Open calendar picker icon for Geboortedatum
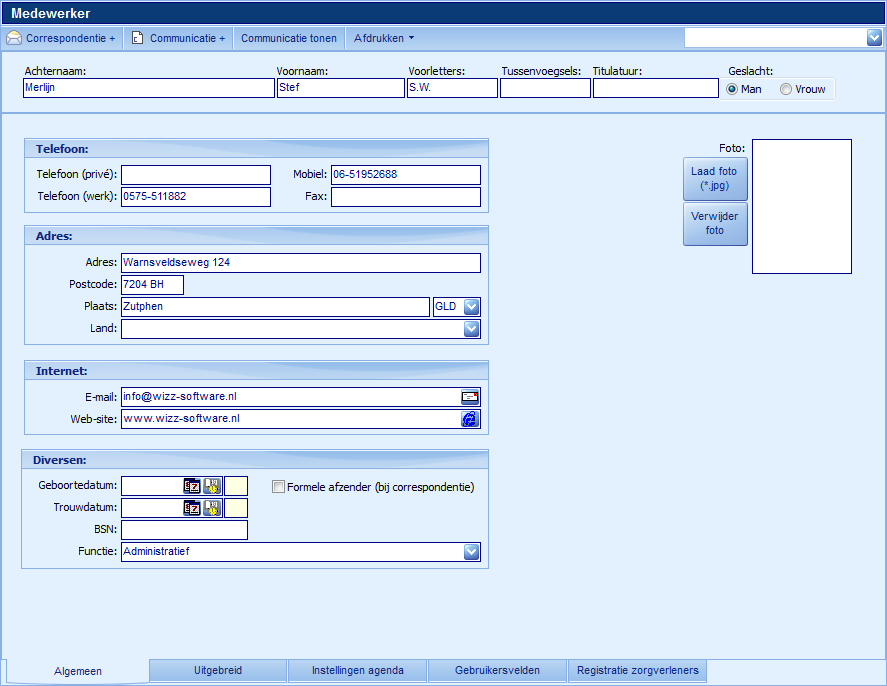Screen dimensions: 887x686 191,486
